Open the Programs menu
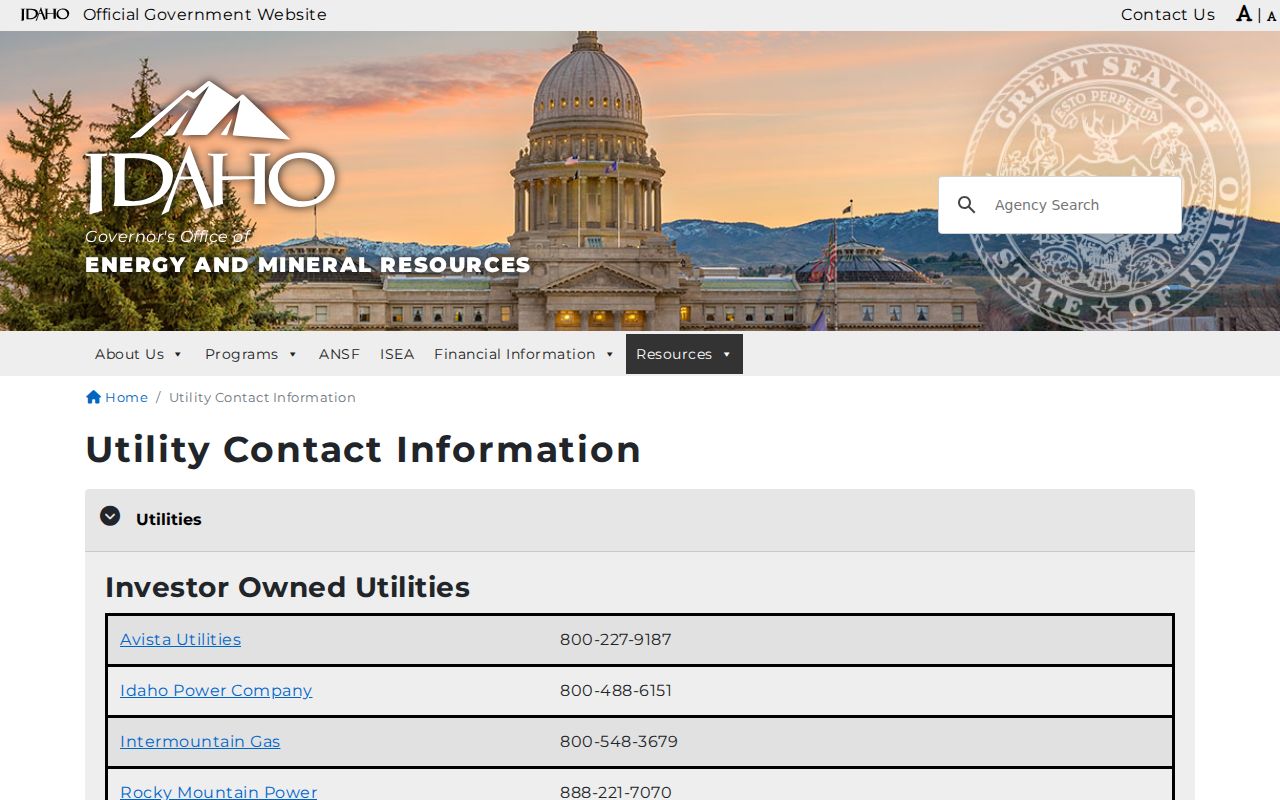Image resolution: width=1280 pixels, height=800 pixels. coord(251,354)
